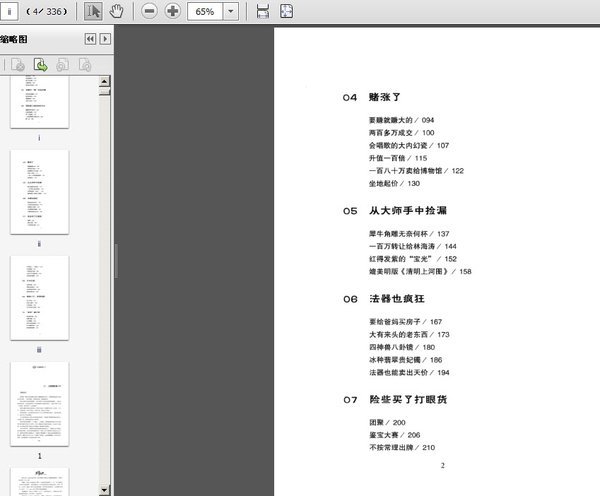Click the first thumbnail panel toolbar icon
This screenshot has height=496, width=600.
18,65
